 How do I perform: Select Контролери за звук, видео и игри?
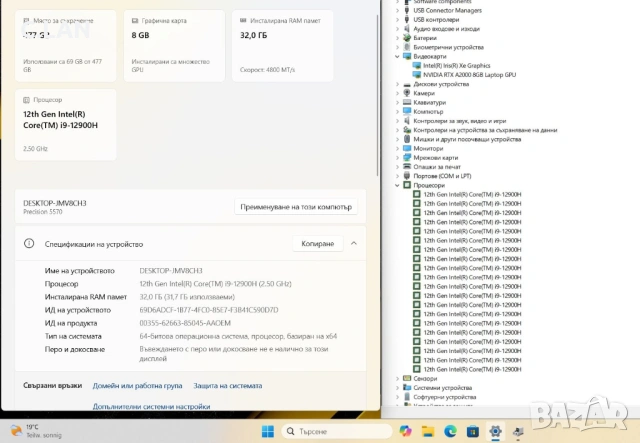pos(460,121)
